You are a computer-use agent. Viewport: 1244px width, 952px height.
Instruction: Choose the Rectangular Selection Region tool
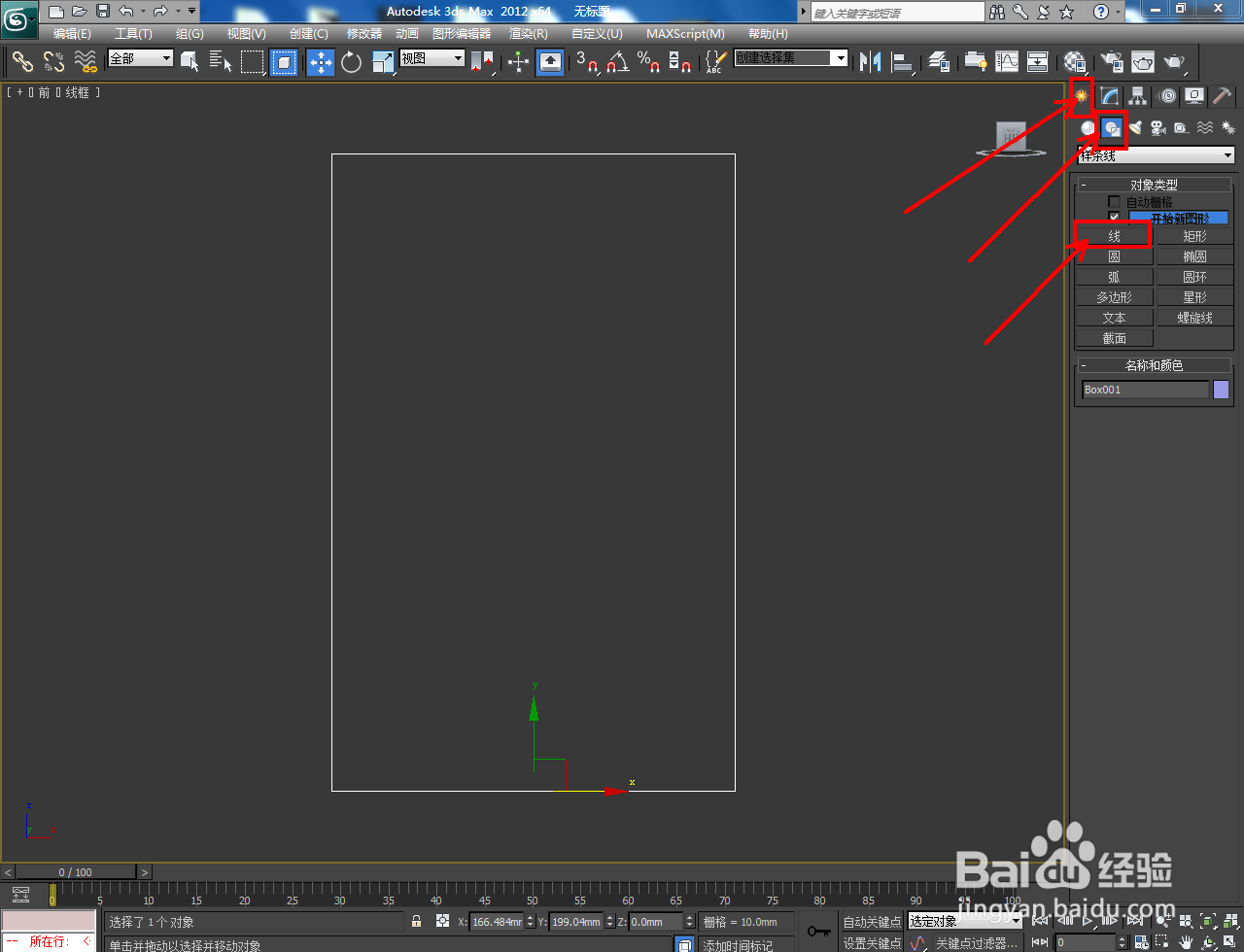point(253,62)
